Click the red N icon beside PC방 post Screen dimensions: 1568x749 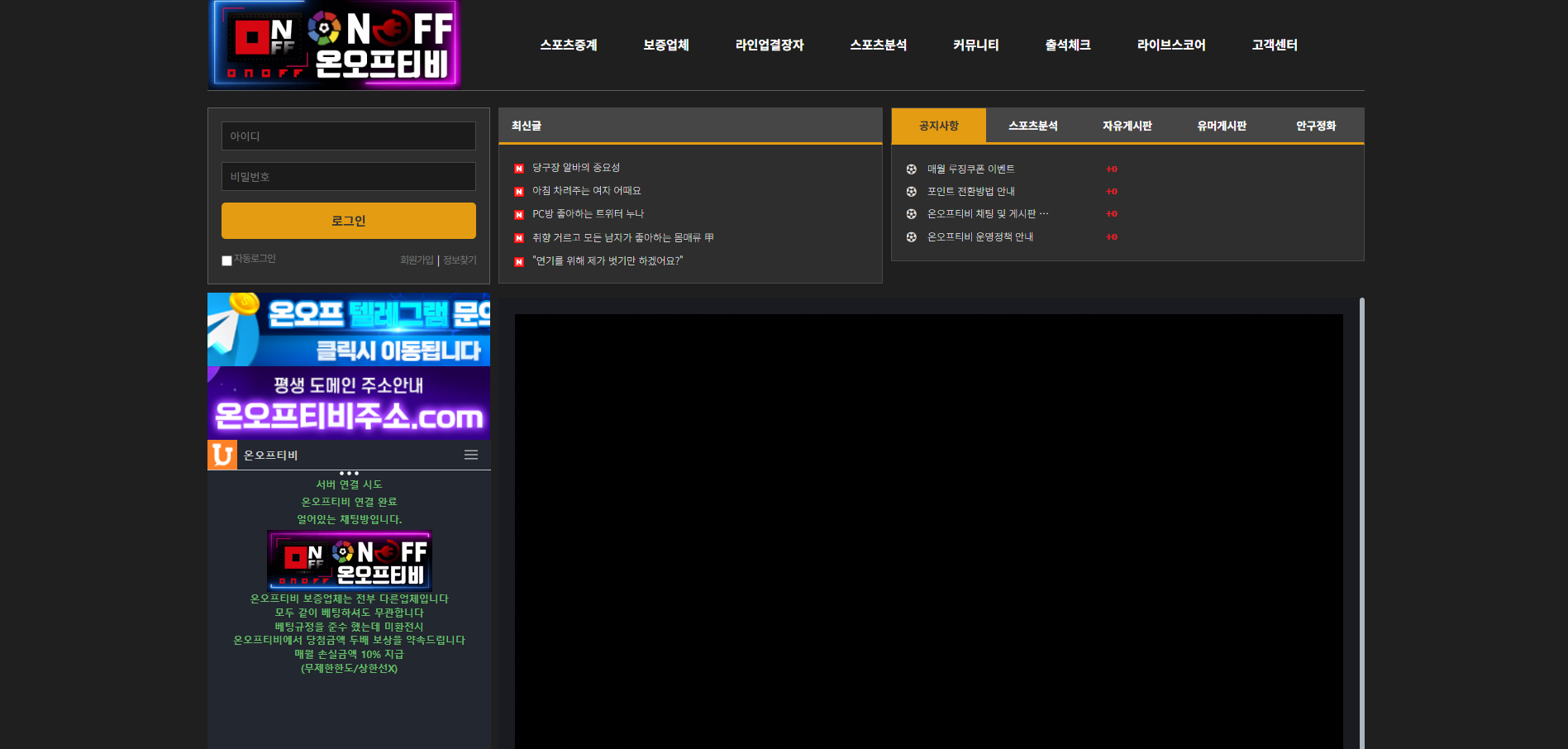point(519,215)
